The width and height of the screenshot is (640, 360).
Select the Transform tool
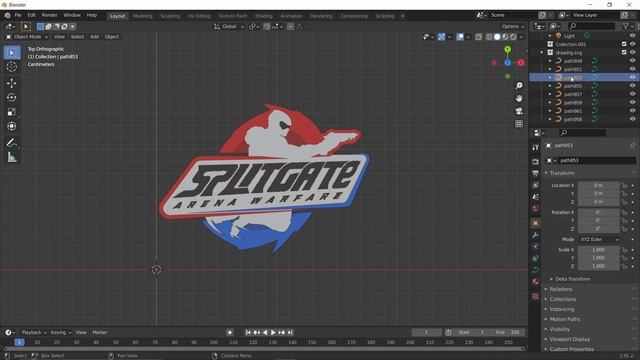pos(11,126)
